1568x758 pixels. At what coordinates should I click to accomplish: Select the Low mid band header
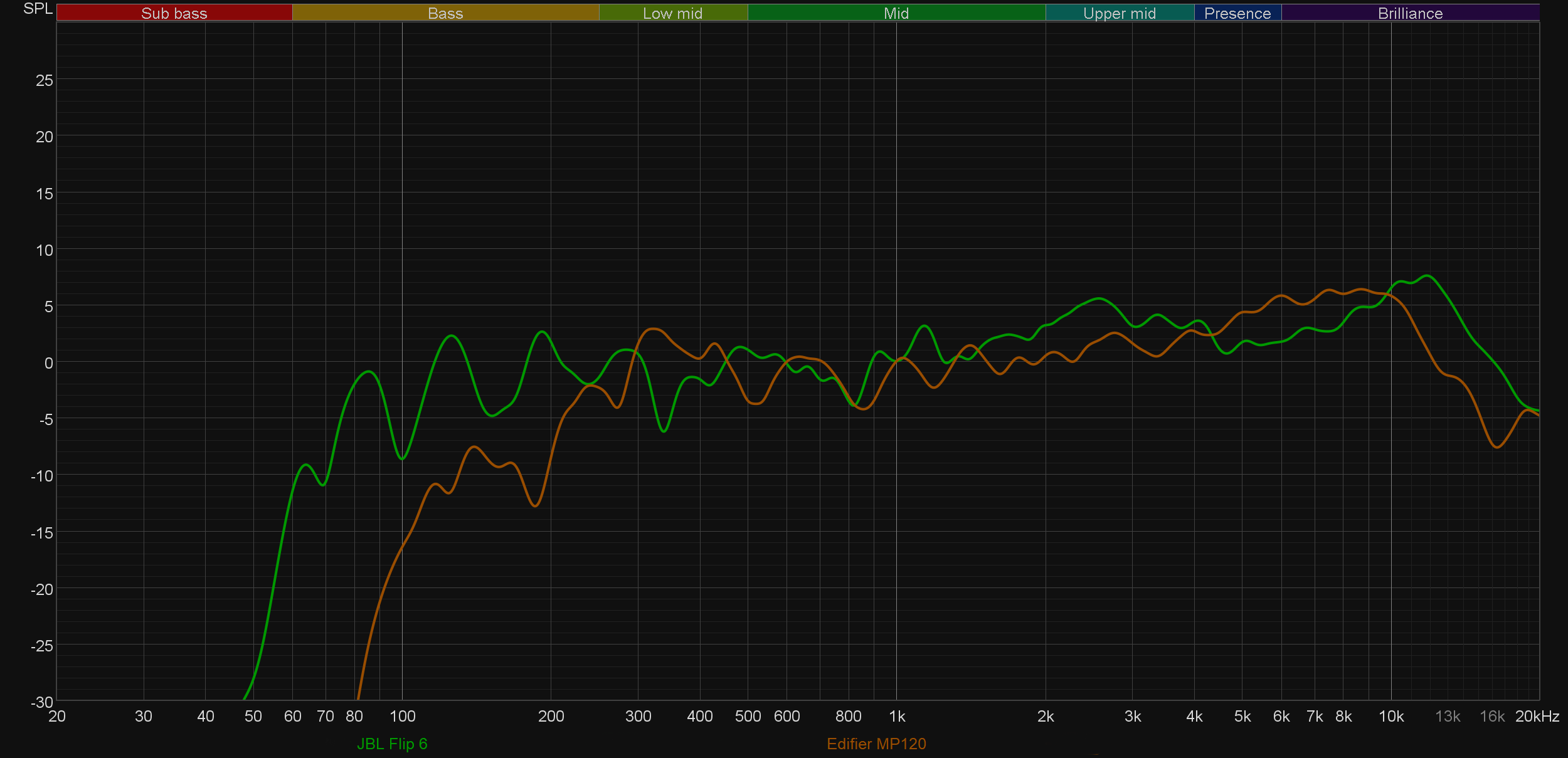point(672,13)
